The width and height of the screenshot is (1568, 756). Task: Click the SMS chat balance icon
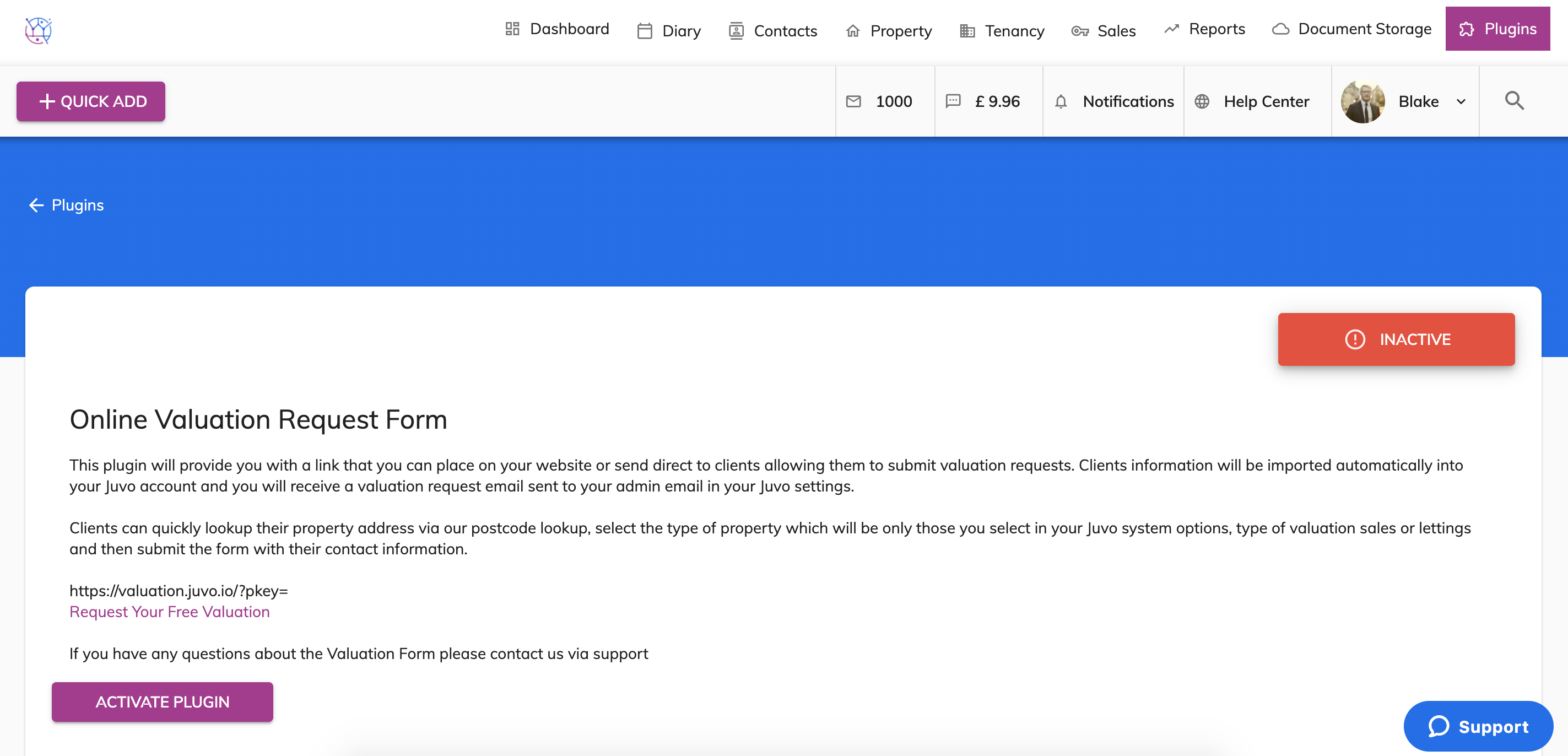point(953,101)
